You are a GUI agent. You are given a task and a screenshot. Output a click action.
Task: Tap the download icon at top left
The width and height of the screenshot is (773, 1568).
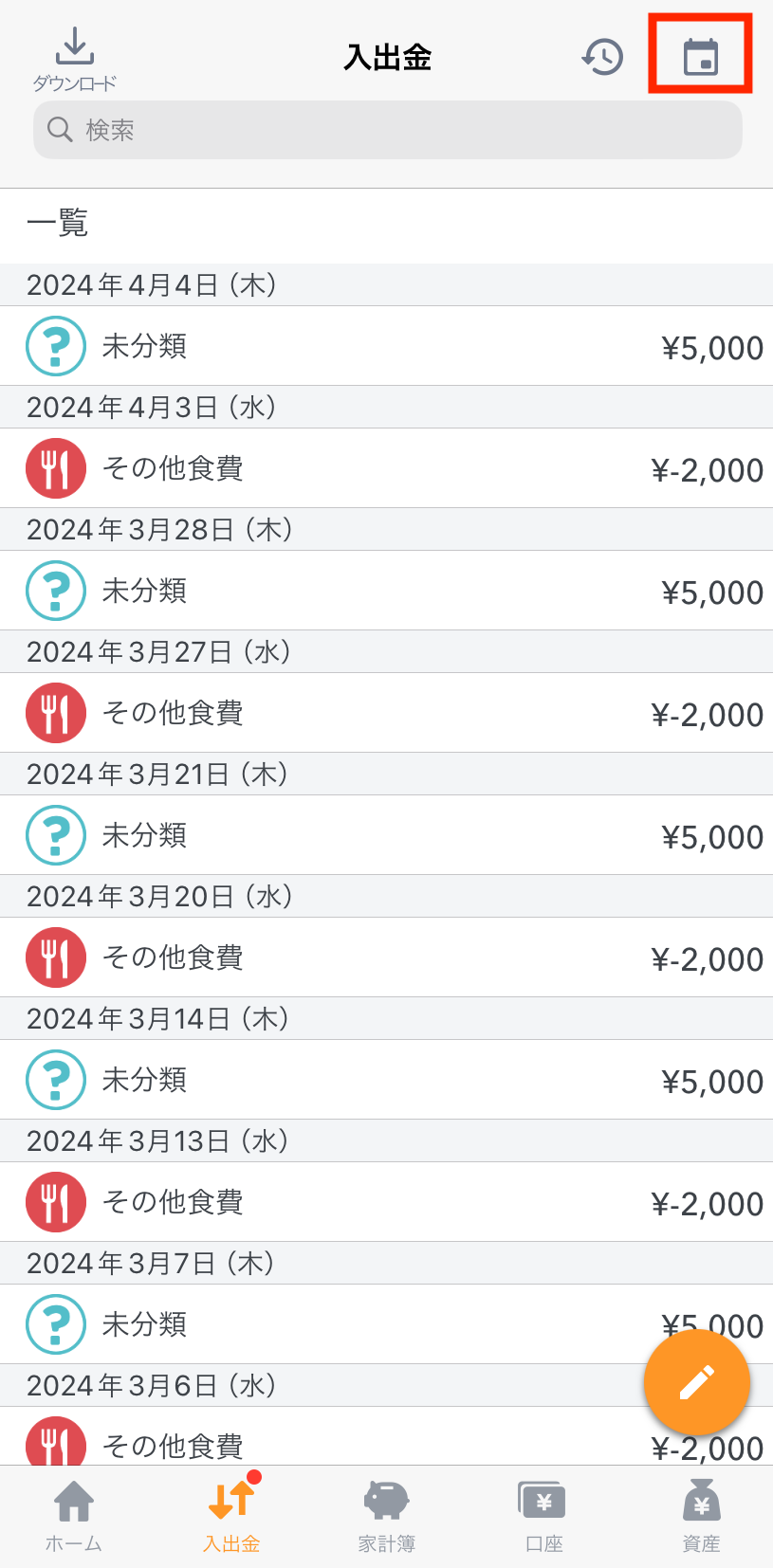pyautogui.click(x=74, y=46)
